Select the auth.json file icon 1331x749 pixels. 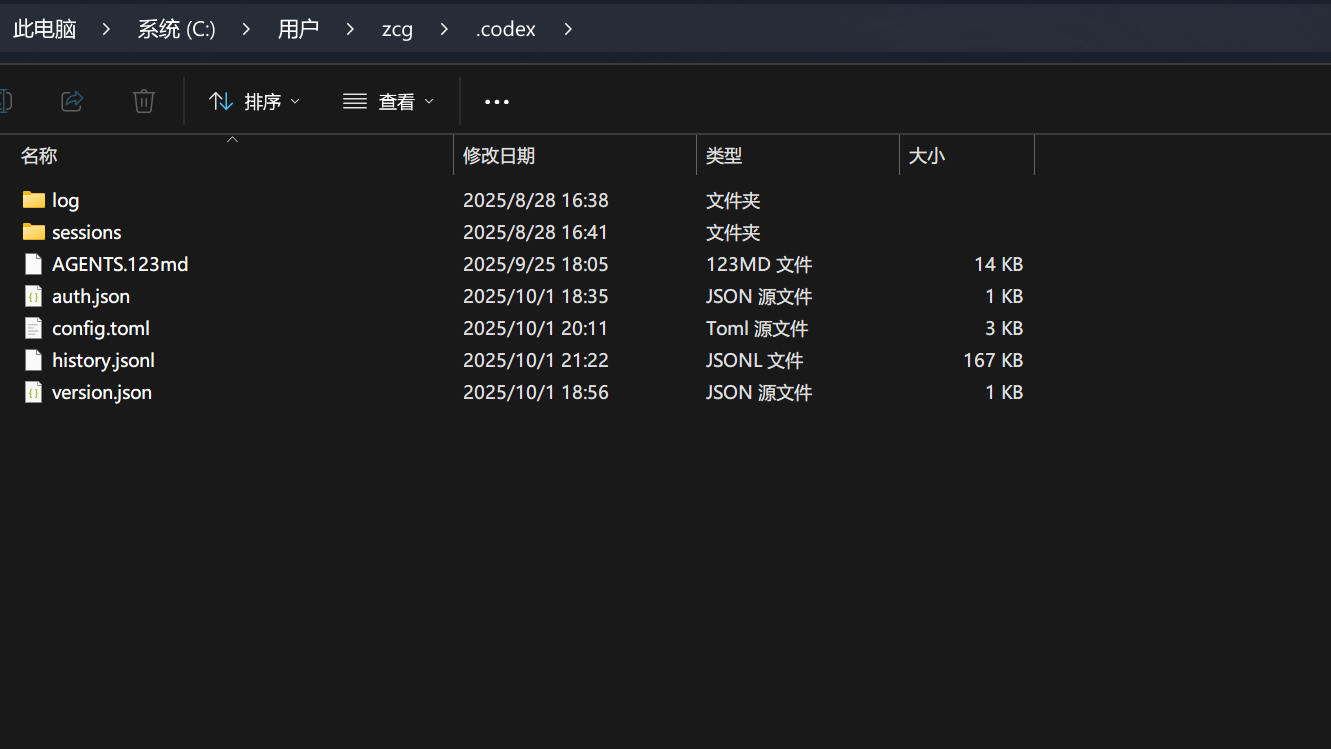[34, 296]
